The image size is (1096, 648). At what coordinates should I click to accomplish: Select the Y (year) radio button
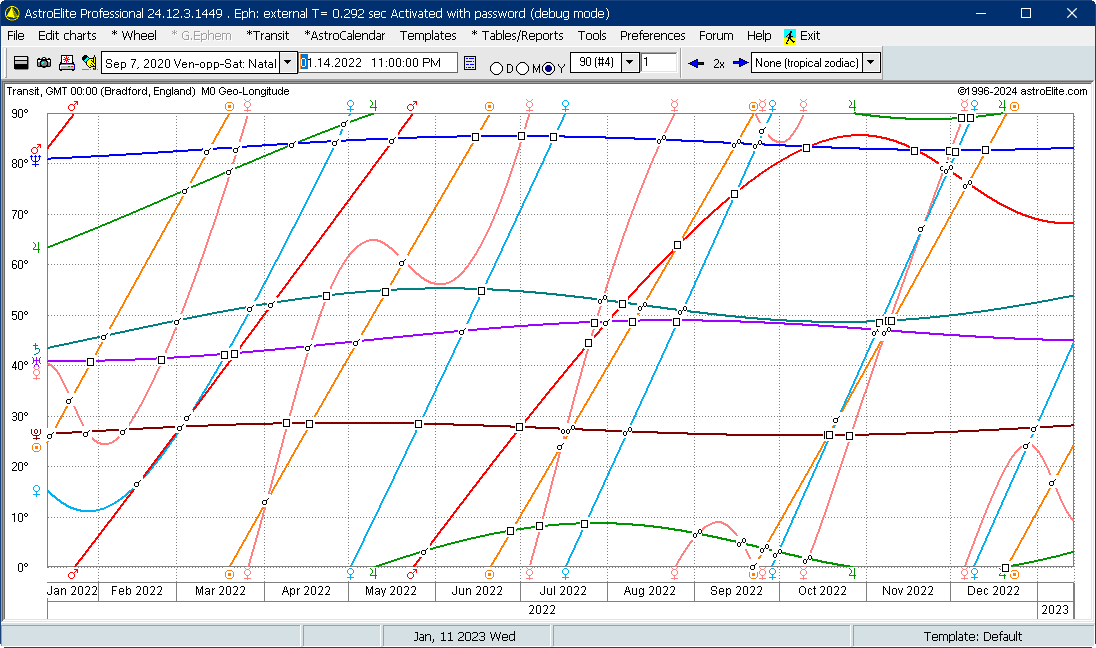click(549, 69)
